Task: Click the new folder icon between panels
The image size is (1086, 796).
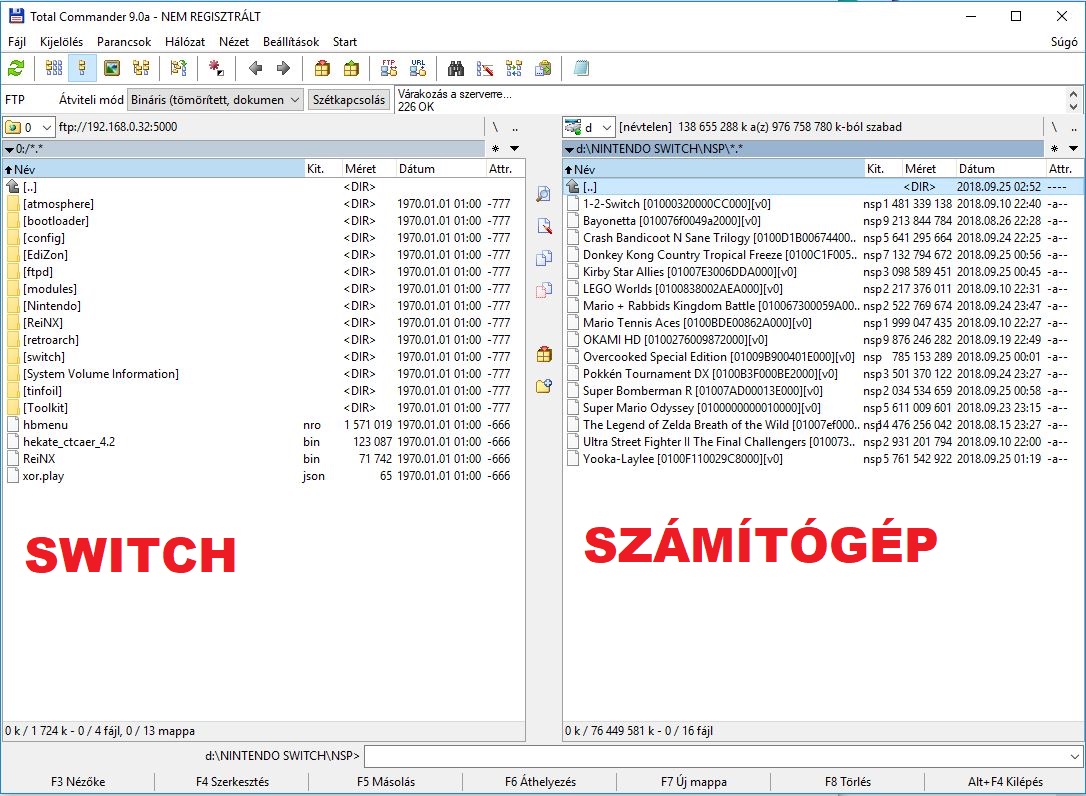Action: [544, 386]
